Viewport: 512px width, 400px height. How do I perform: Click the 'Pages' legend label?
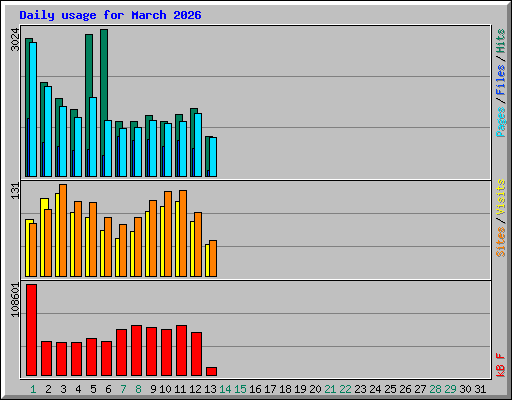tap(501, 122)
